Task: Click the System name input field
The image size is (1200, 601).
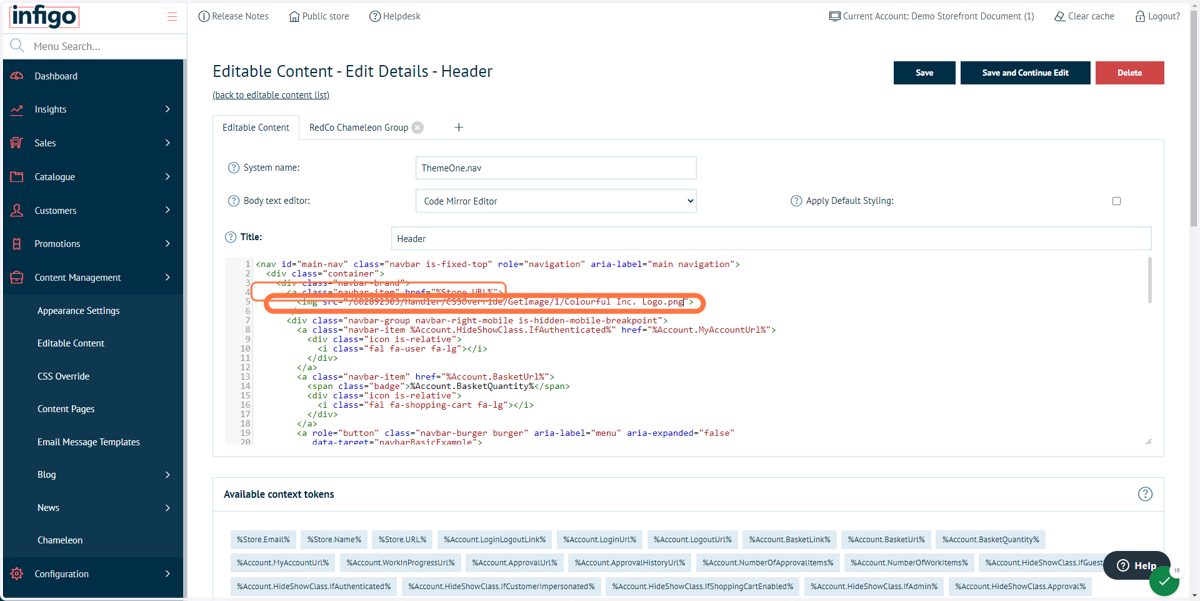Action: coord(556,168)
